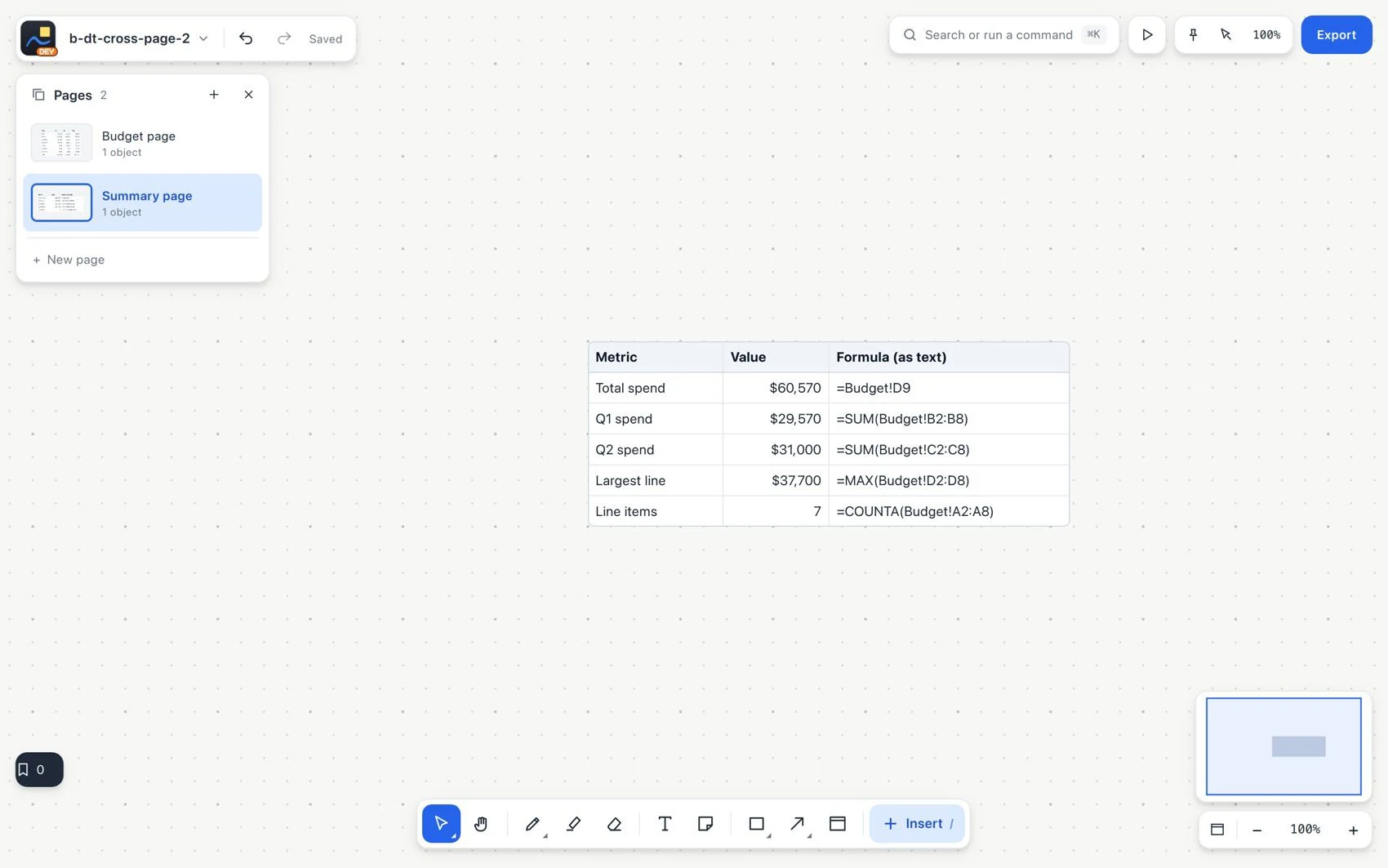This screenshot has width=1388, height=868.
Task: Activate the Hand pan tool
Action: [x=481, y=823]
